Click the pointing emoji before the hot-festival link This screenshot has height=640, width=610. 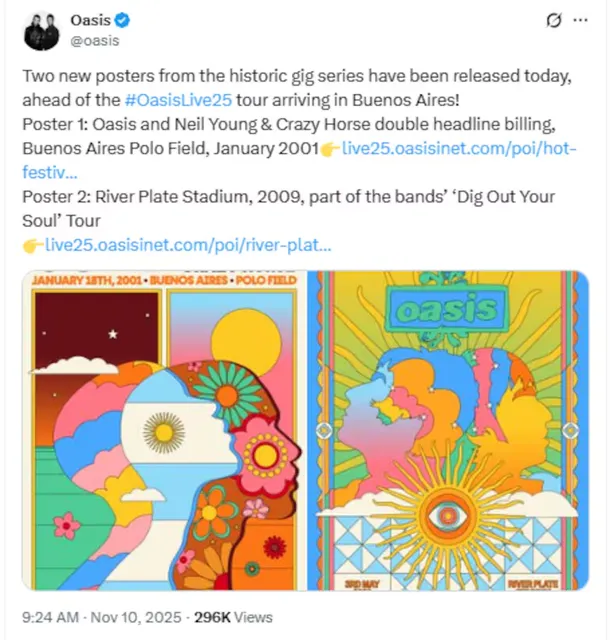pyautogui.click(x=330, y=149)
